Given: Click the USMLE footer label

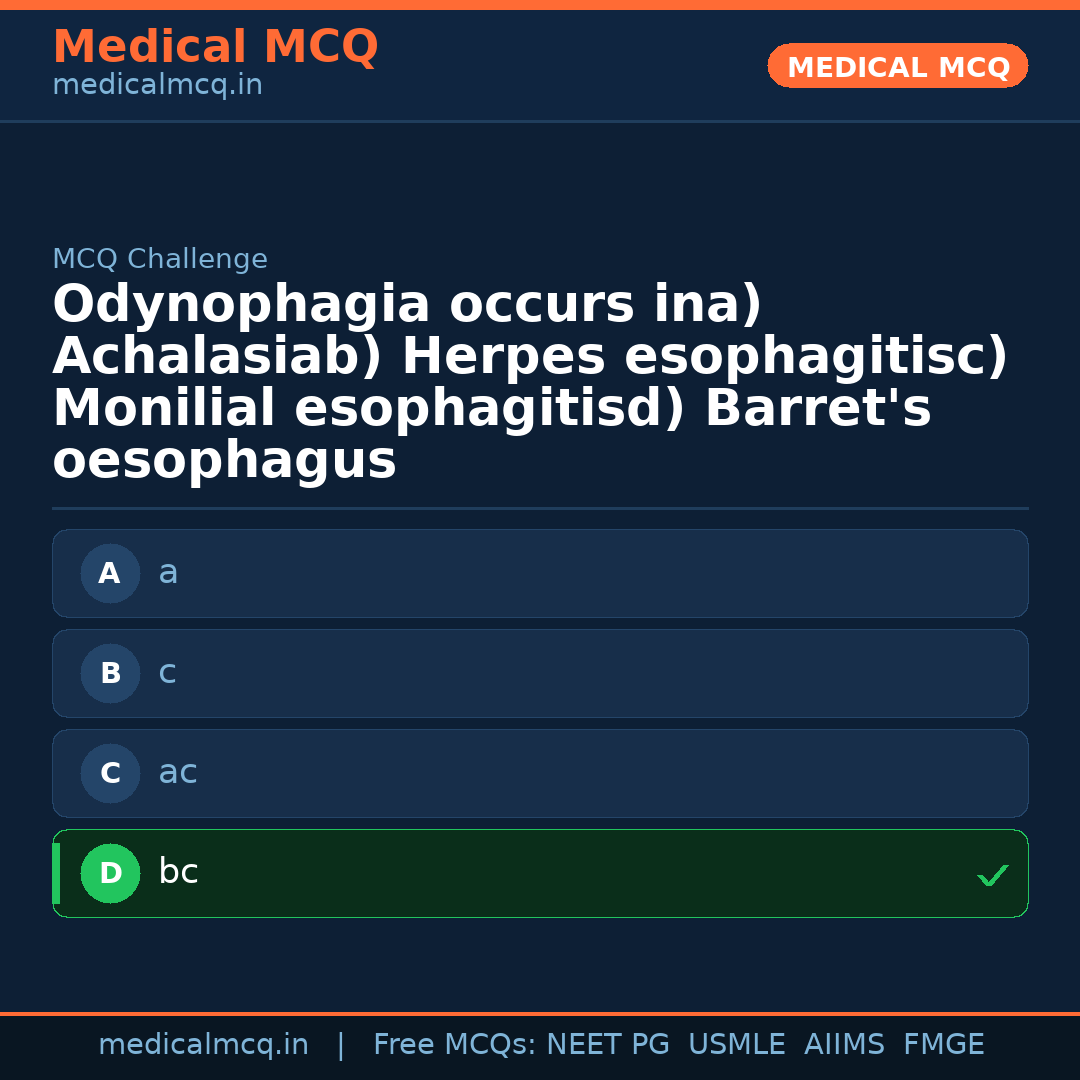Looking at the screenshot, I should pos(737,1044).
